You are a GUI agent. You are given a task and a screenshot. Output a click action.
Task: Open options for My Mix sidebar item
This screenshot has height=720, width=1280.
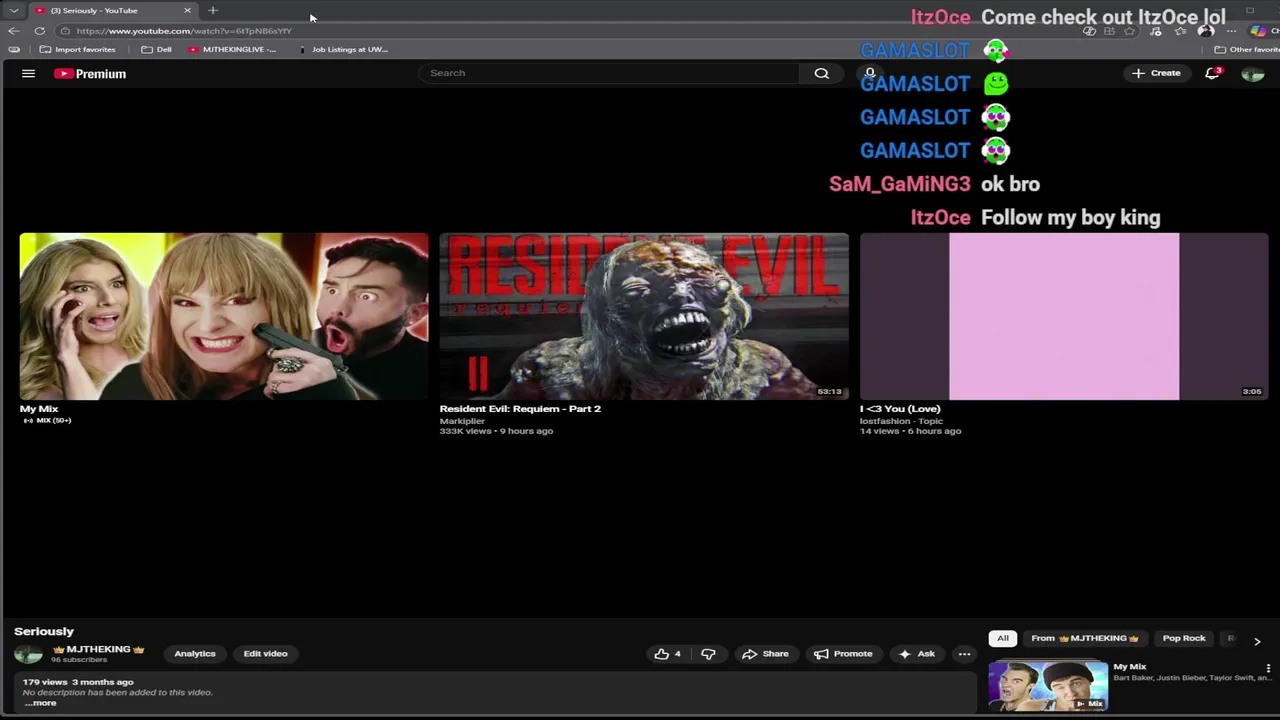click(1268, 668)
